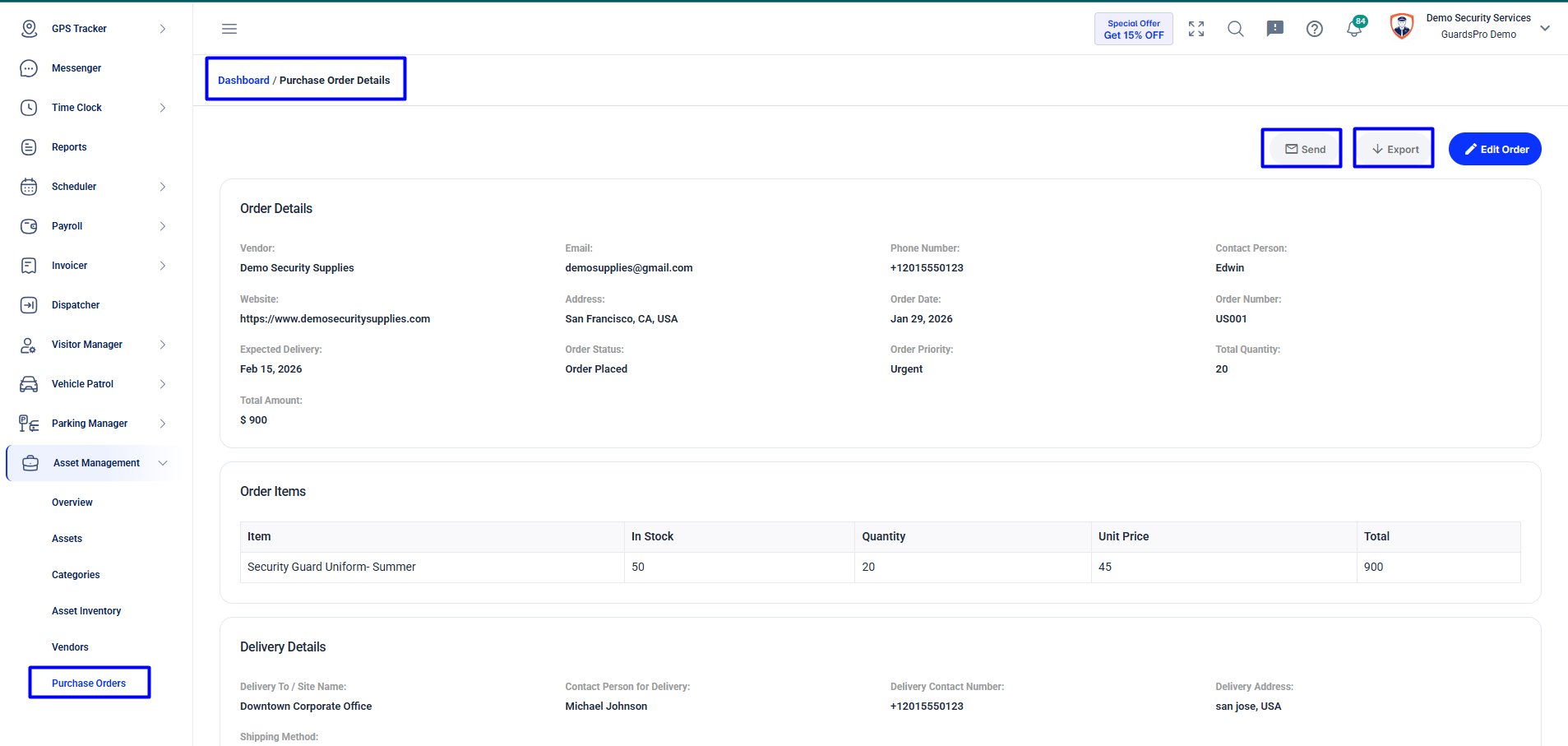Click order status Order Placed
This screenshot has width=1568, height=746.
596,369
